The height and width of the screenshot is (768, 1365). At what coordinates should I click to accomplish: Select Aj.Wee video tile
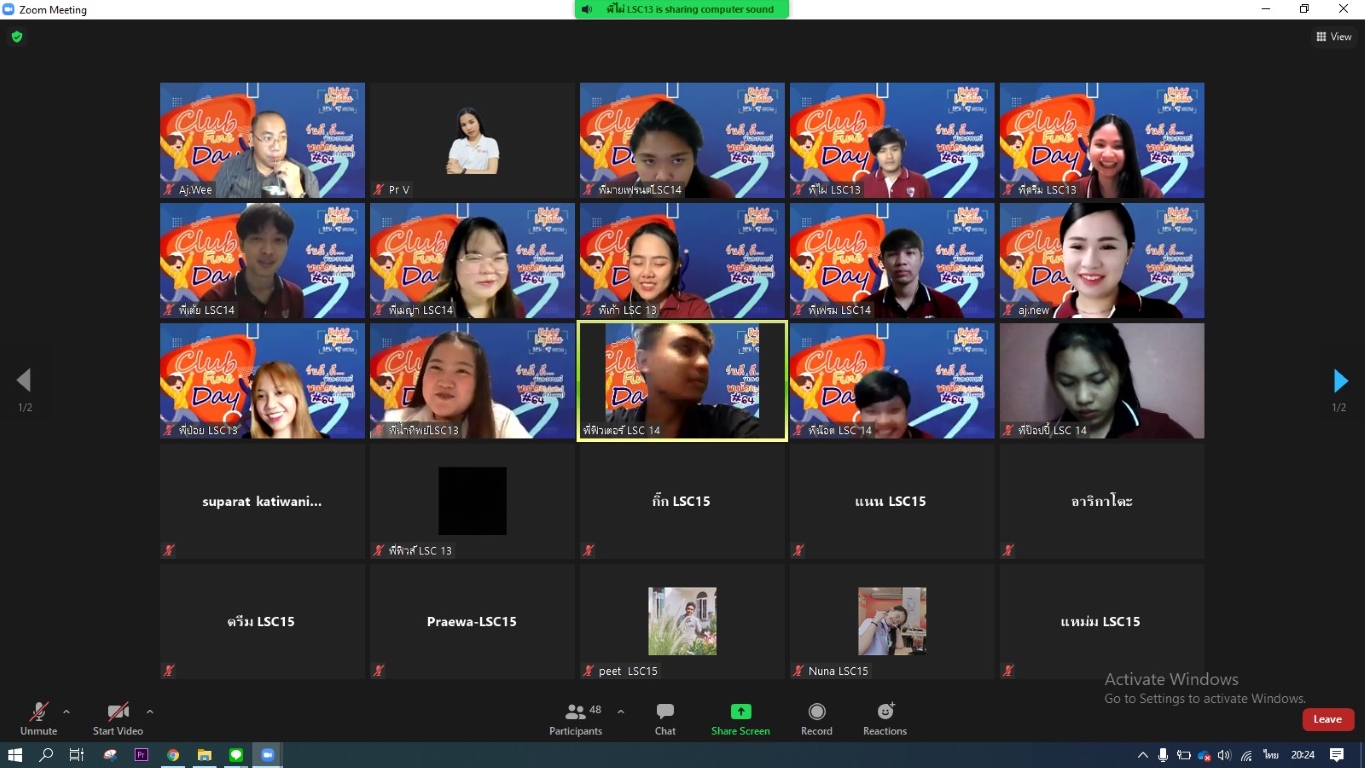click(x=262, y=140)
